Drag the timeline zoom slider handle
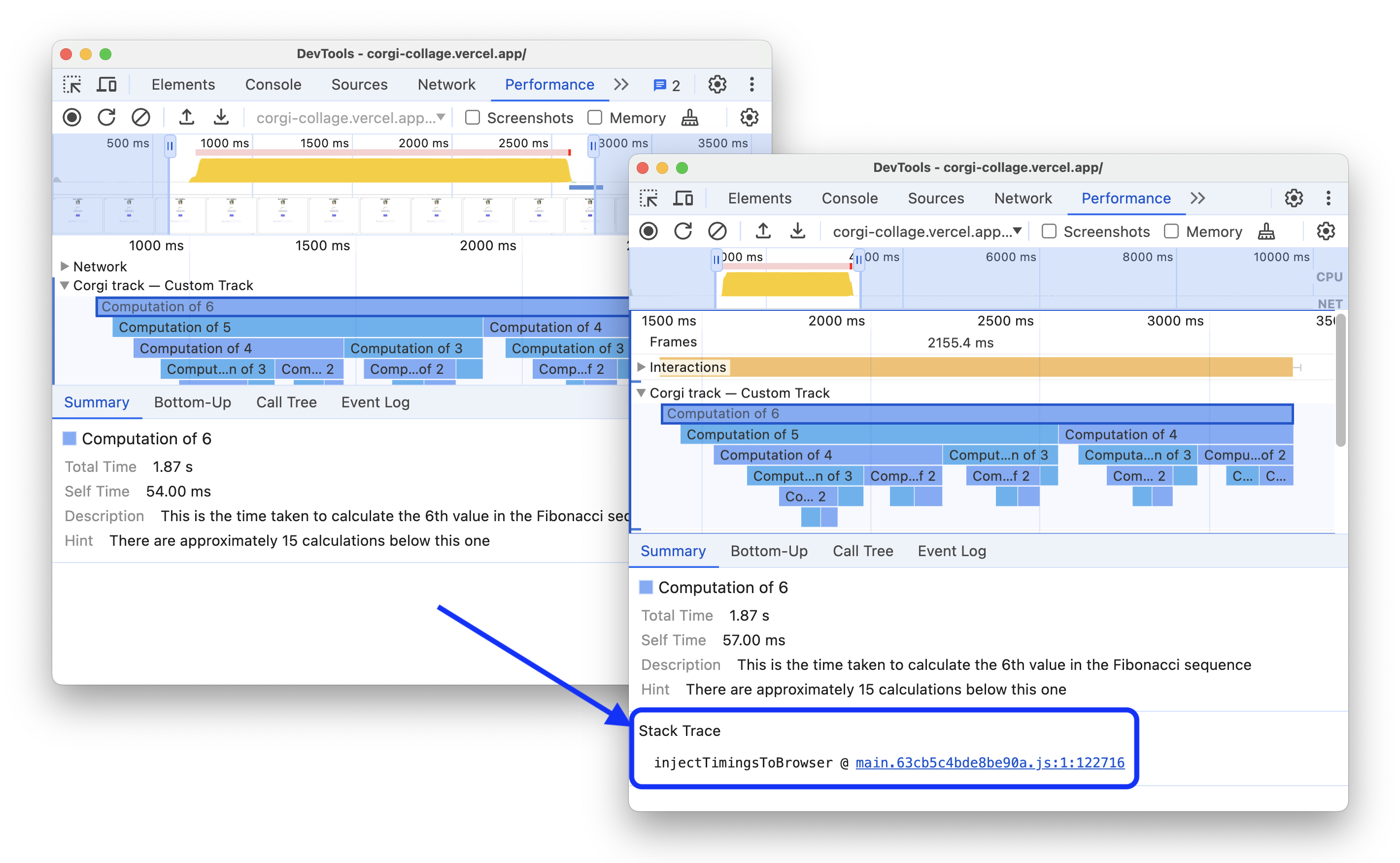 (169, 144)
